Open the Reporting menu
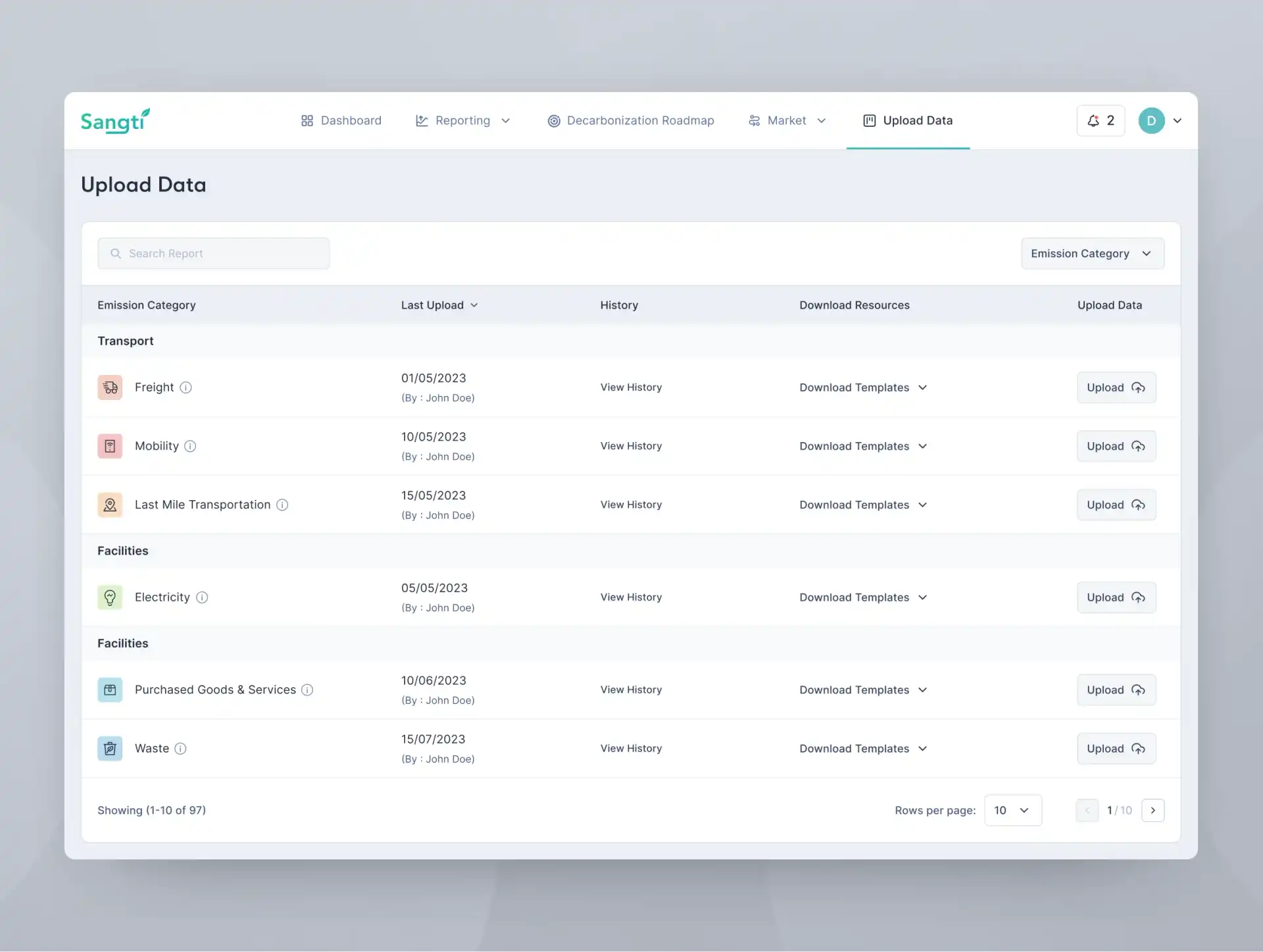The height and width of the screenshot is (952, 1263). click(x=463, y=121)
